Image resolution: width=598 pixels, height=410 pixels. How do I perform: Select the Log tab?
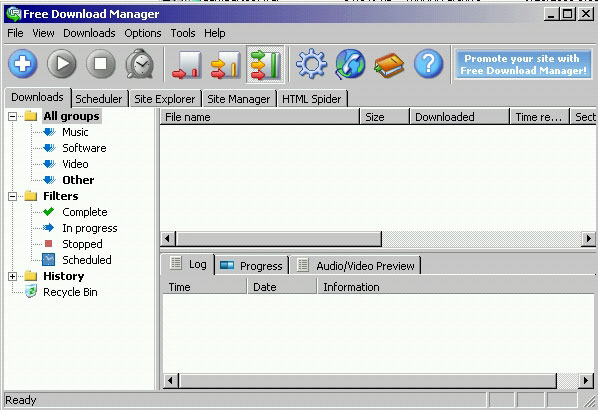point(188,264)
